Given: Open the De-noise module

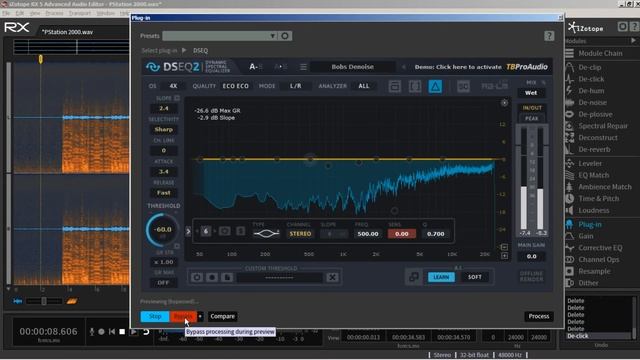Looking at the screenshot, I should point(592,102).
